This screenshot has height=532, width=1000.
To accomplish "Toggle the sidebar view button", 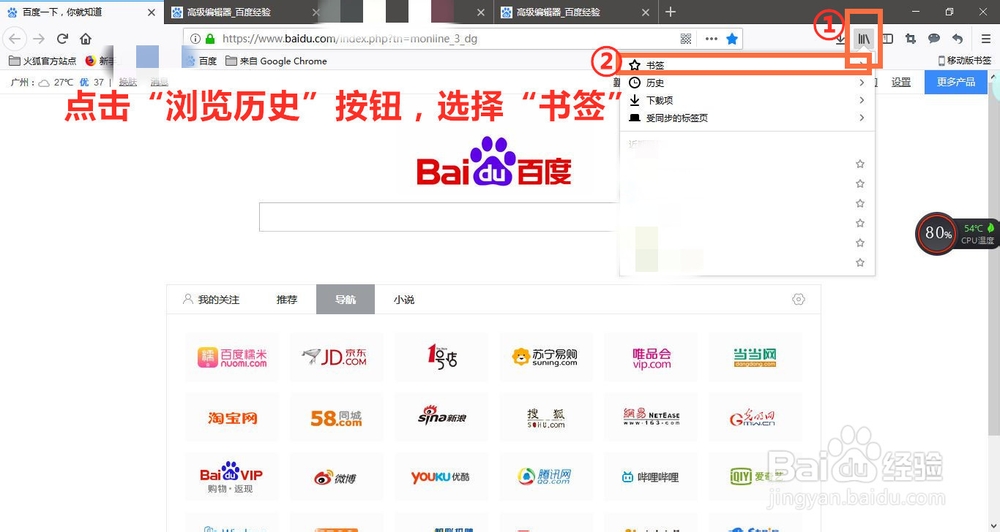I will (x=887, y=39).
